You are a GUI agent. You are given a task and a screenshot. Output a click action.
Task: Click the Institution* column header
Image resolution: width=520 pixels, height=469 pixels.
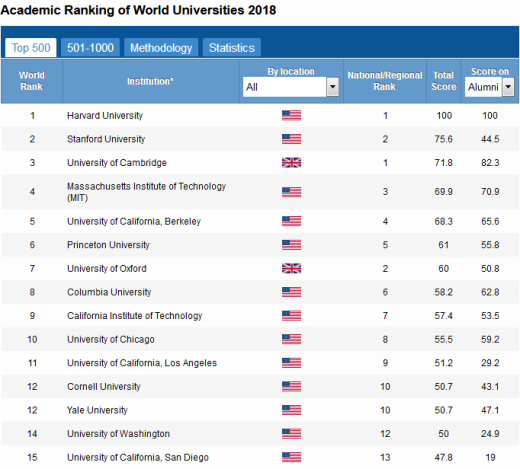150,81
